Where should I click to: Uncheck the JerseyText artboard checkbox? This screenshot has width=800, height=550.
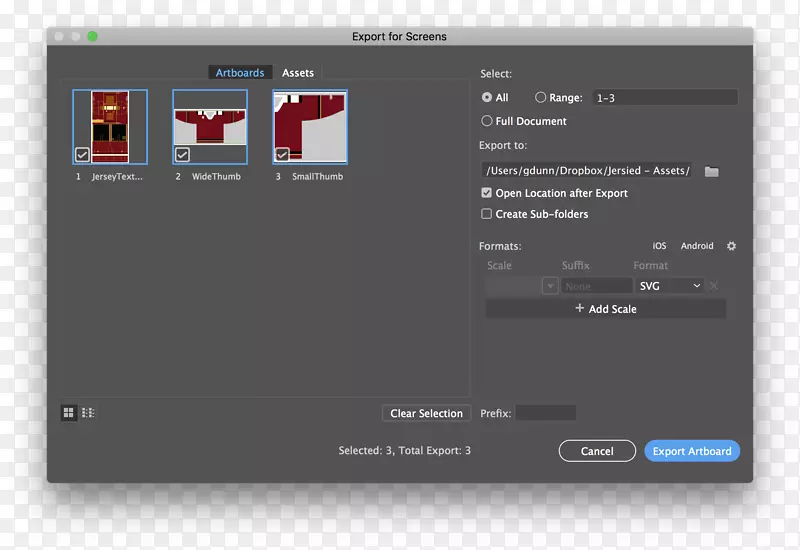click(x=82, y=154)
